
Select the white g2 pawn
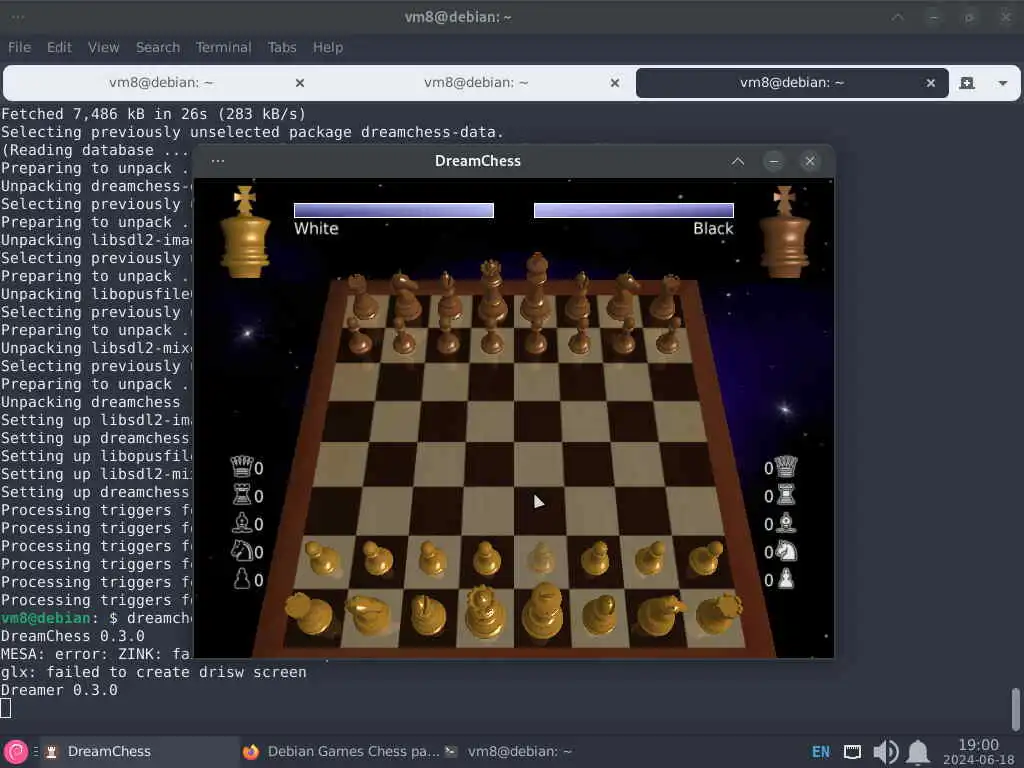650,559
